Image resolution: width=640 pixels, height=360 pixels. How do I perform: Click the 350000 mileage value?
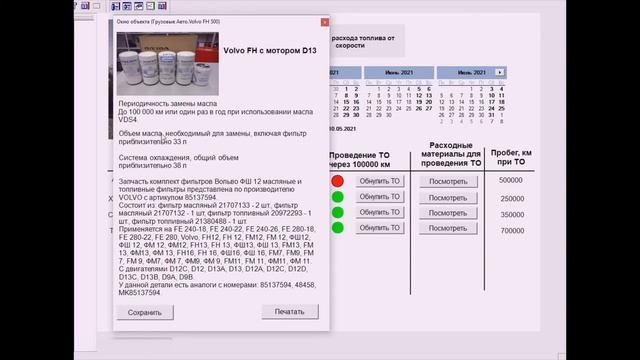[512, 214]
